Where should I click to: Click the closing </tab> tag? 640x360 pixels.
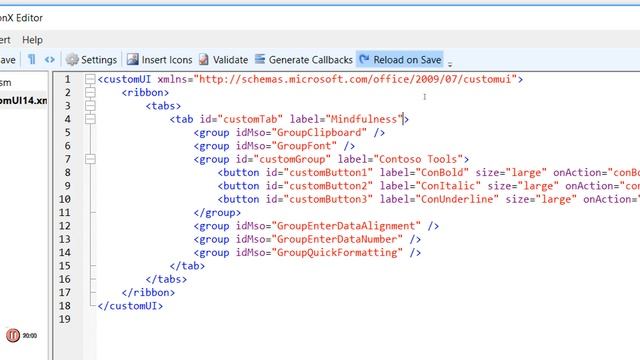pos(187,266)
